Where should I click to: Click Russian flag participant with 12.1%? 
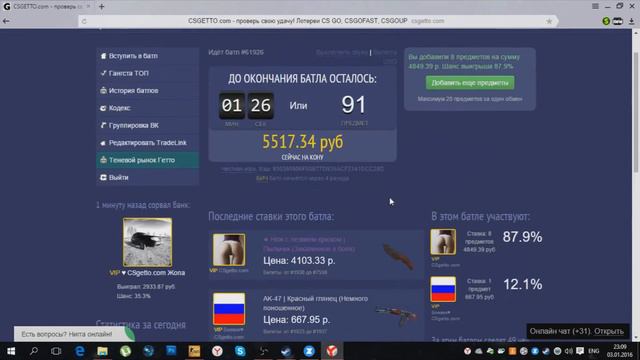point(443,289)
